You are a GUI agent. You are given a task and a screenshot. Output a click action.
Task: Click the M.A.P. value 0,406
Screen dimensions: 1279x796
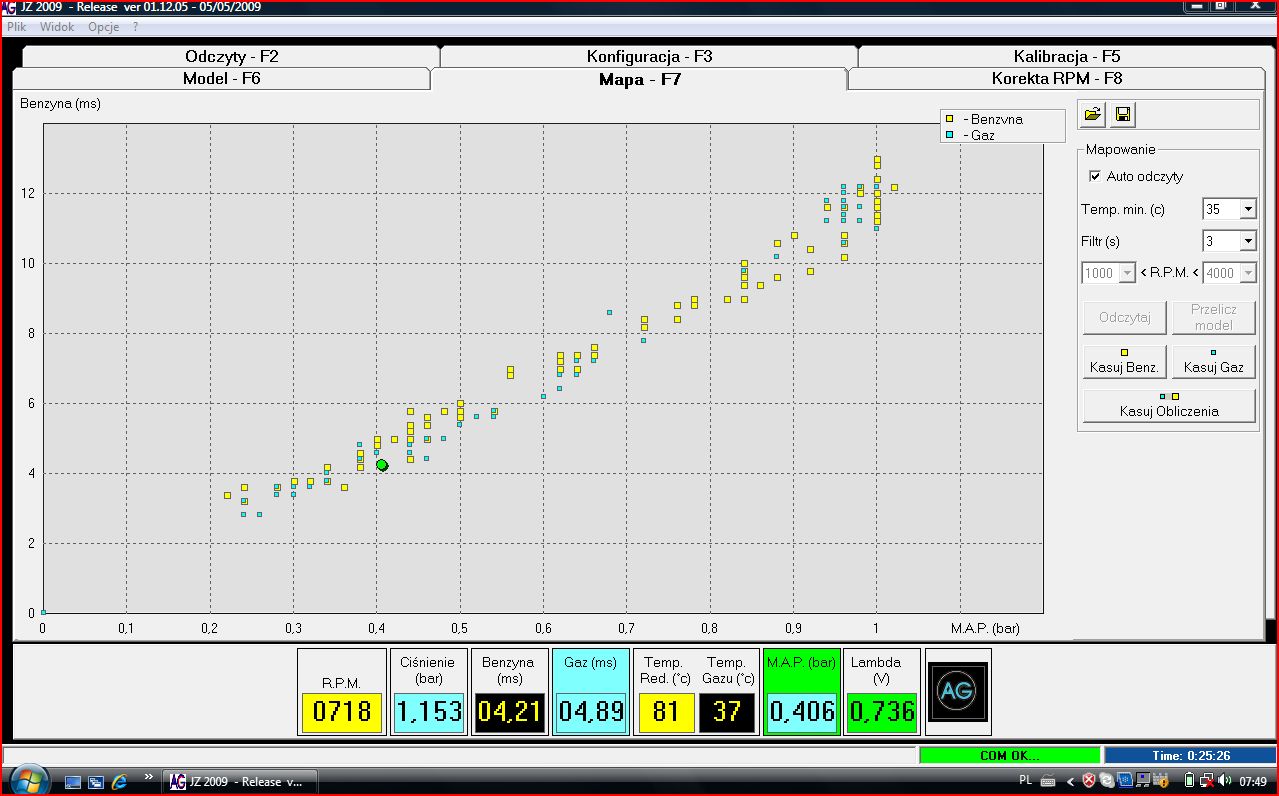coord(802,712)
